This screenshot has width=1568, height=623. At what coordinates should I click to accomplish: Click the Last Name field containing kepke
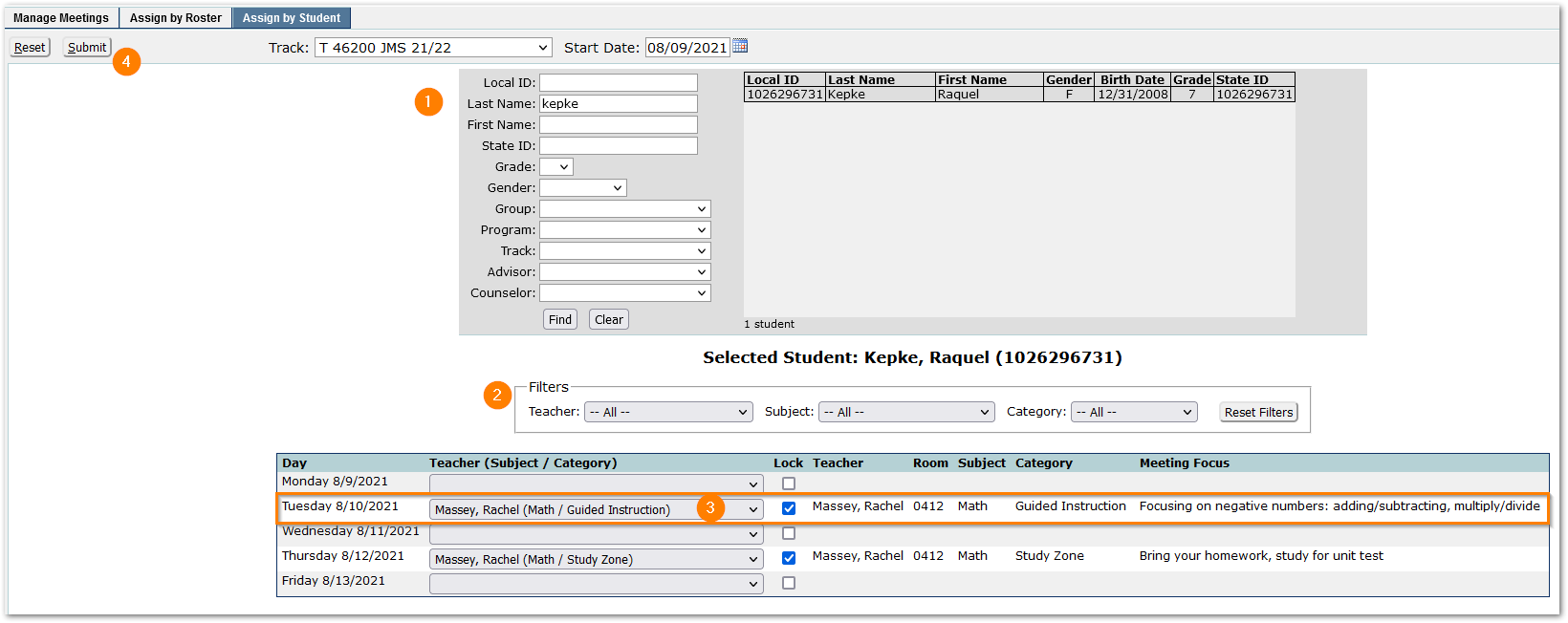click(619, 104)
